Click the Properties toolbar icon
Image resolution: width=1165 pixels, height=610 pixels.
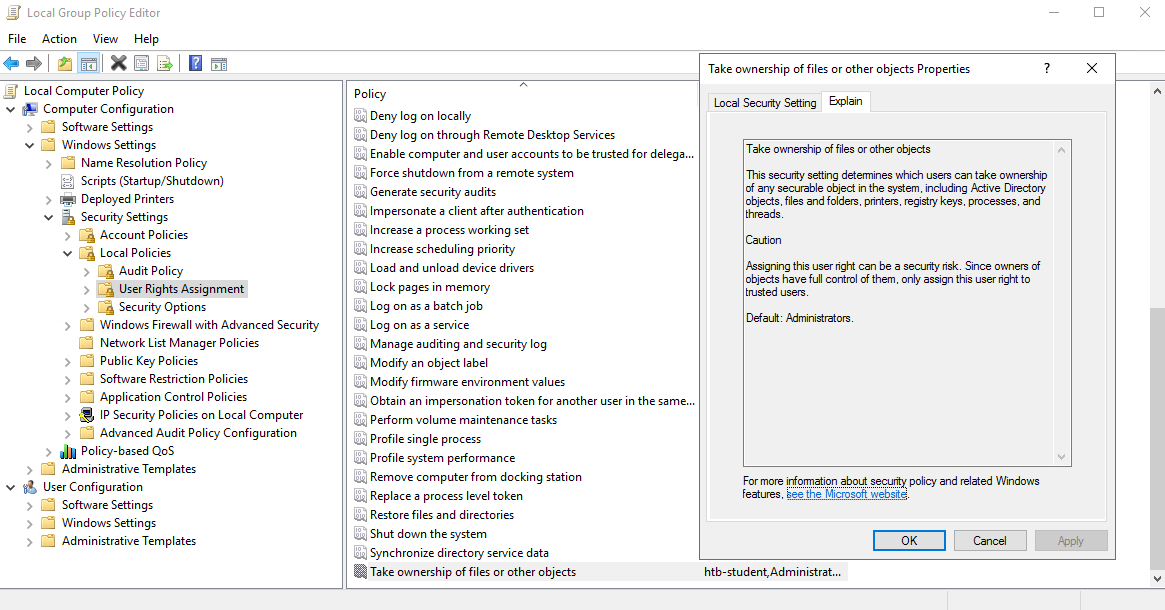141,64
